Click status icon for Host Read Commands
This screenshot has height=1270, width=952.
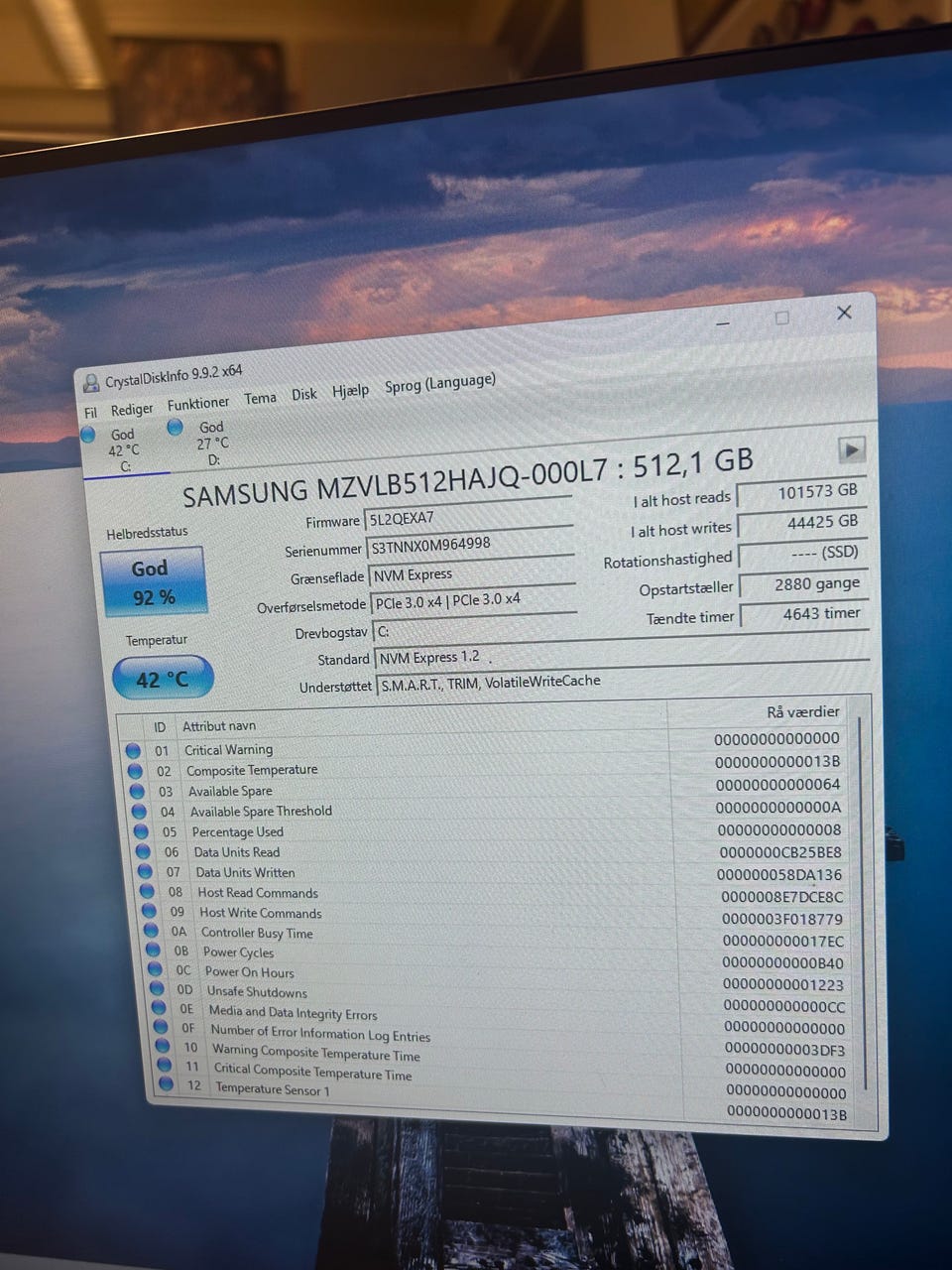click(x=147, y=892)
